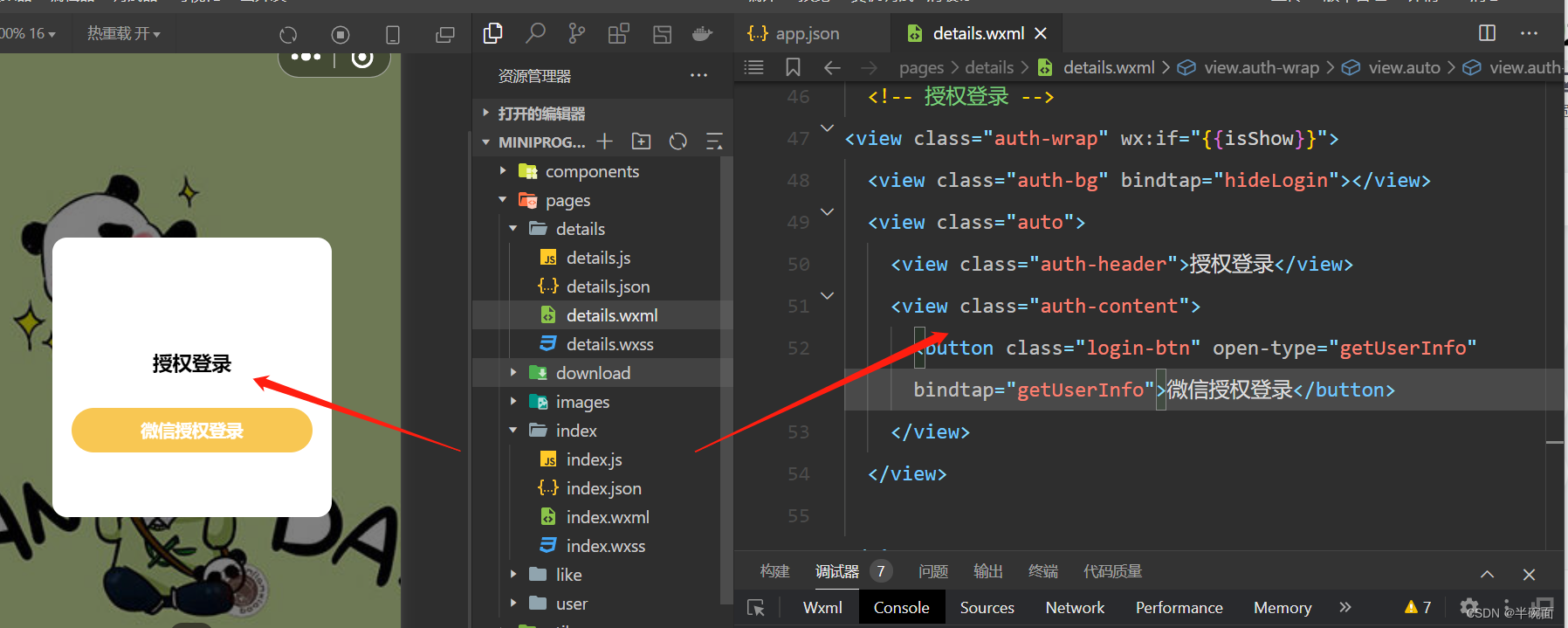Open the Search magnifier icon
This screenshot has width=1568, height=628.
point(535,33)
